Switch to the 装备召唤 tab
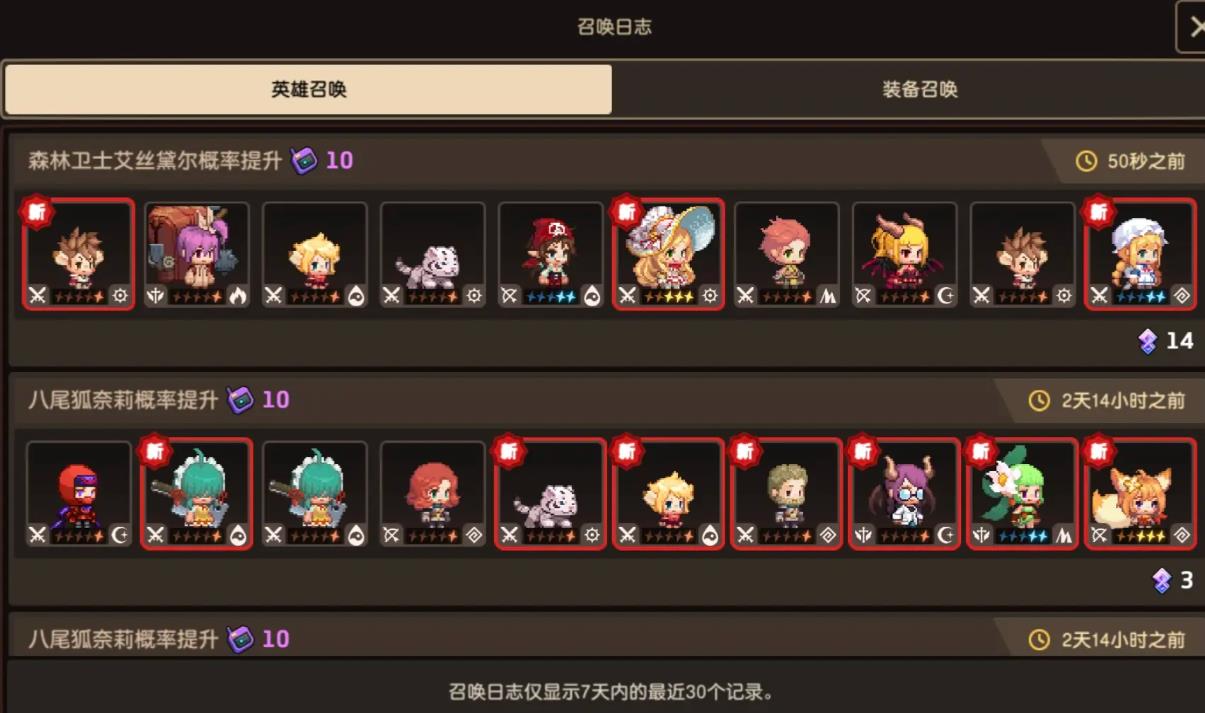 [x=919, y=90]
